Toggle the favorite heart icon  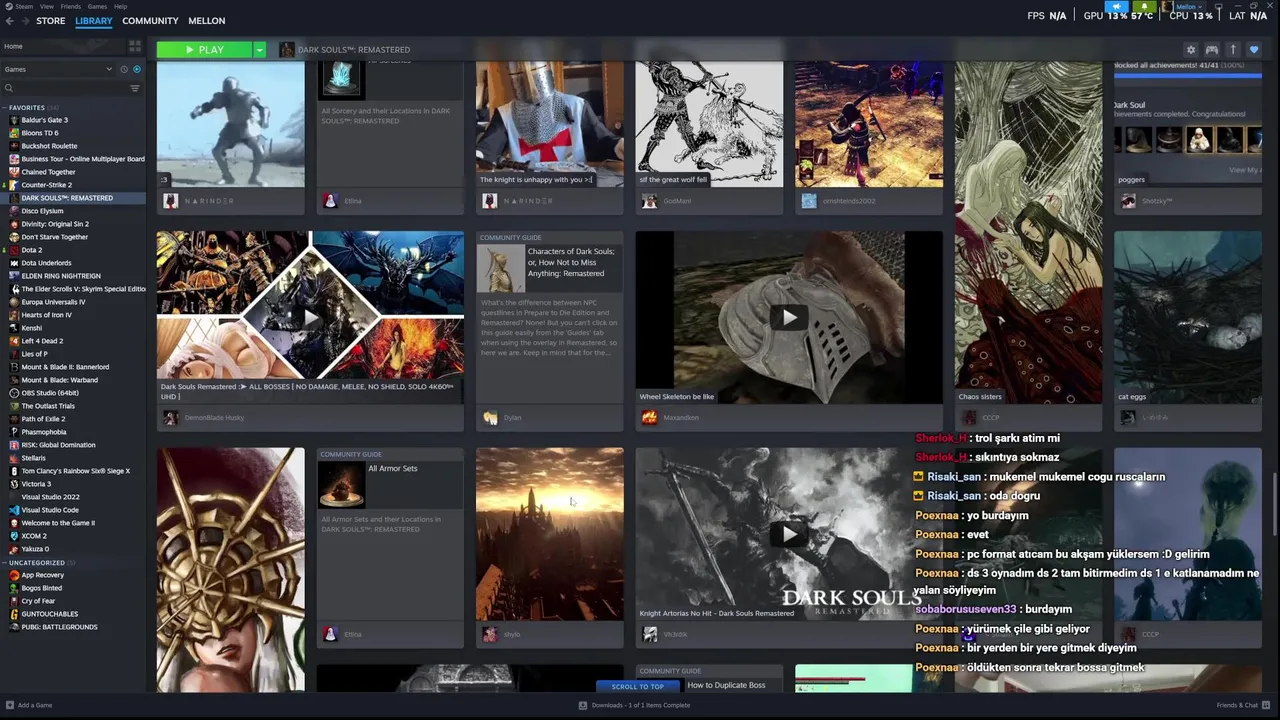click(x=1254, y=49)
